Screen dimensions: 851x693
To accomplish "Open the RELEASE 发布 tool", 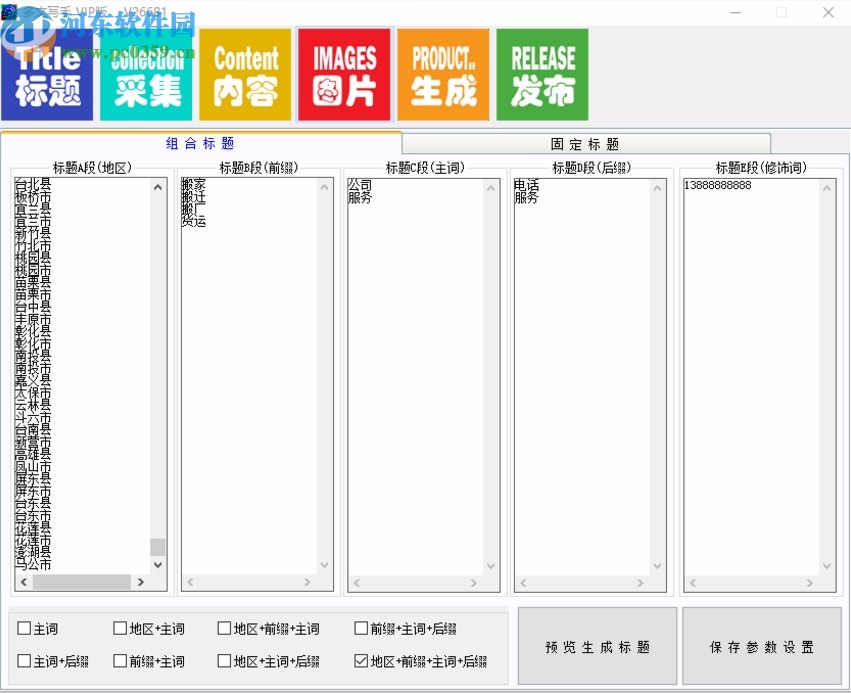I will pos(542,74).
